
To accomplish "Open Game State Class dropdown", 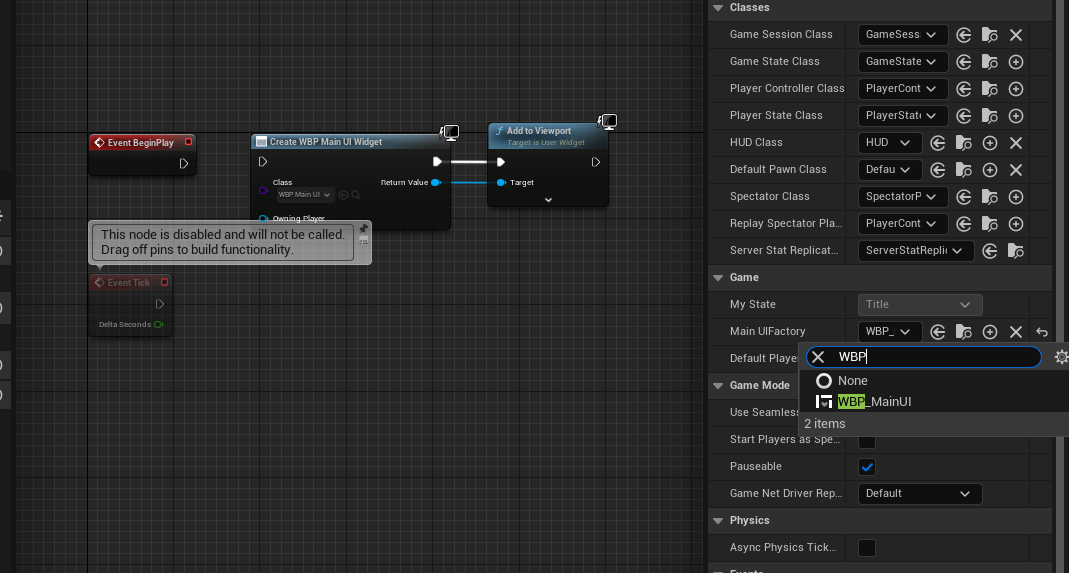I will pos(903,61).
